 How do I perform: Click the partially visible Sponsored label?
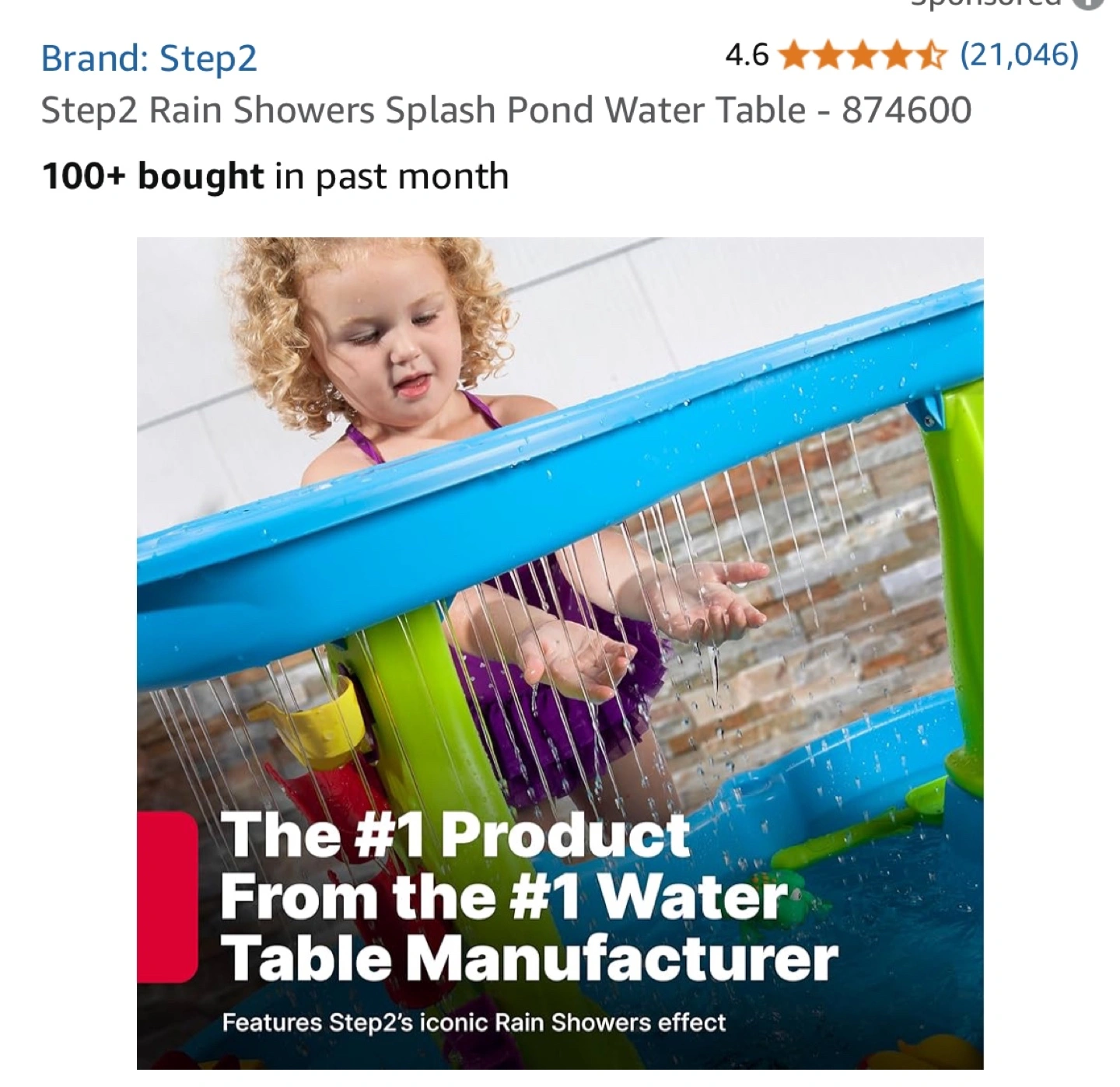(x=986, y=3)
